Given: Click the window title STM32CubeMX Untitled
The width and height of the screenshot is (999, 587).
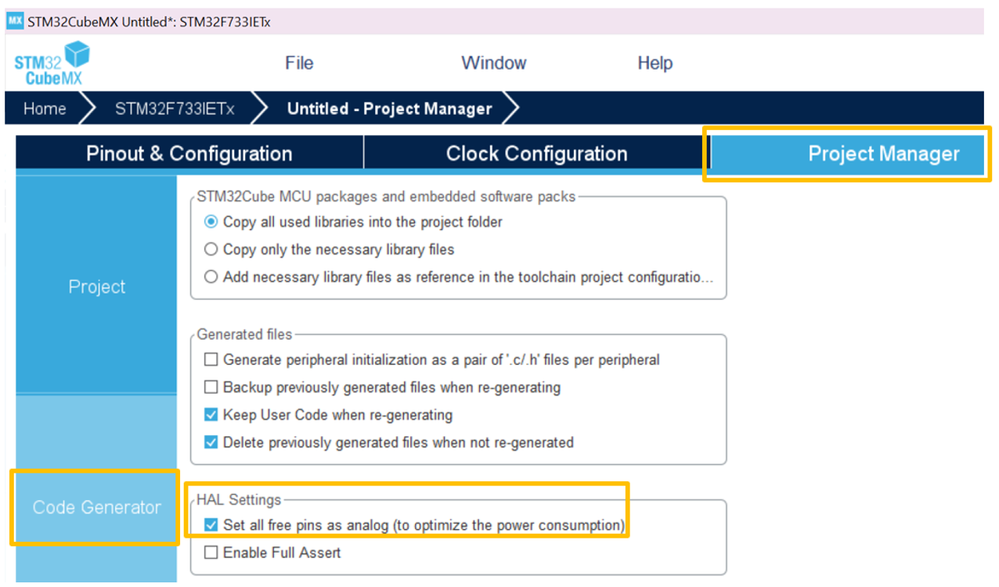Looking at the screenshot, I should 149,22.
